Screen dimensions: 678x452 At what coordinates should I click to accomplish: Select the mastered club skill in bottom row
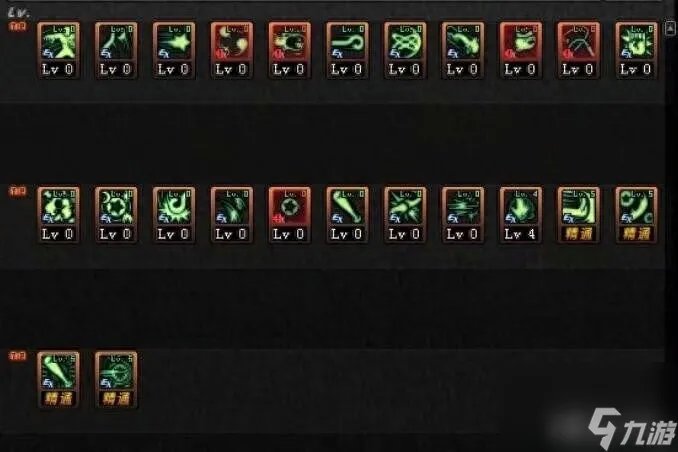58,380
